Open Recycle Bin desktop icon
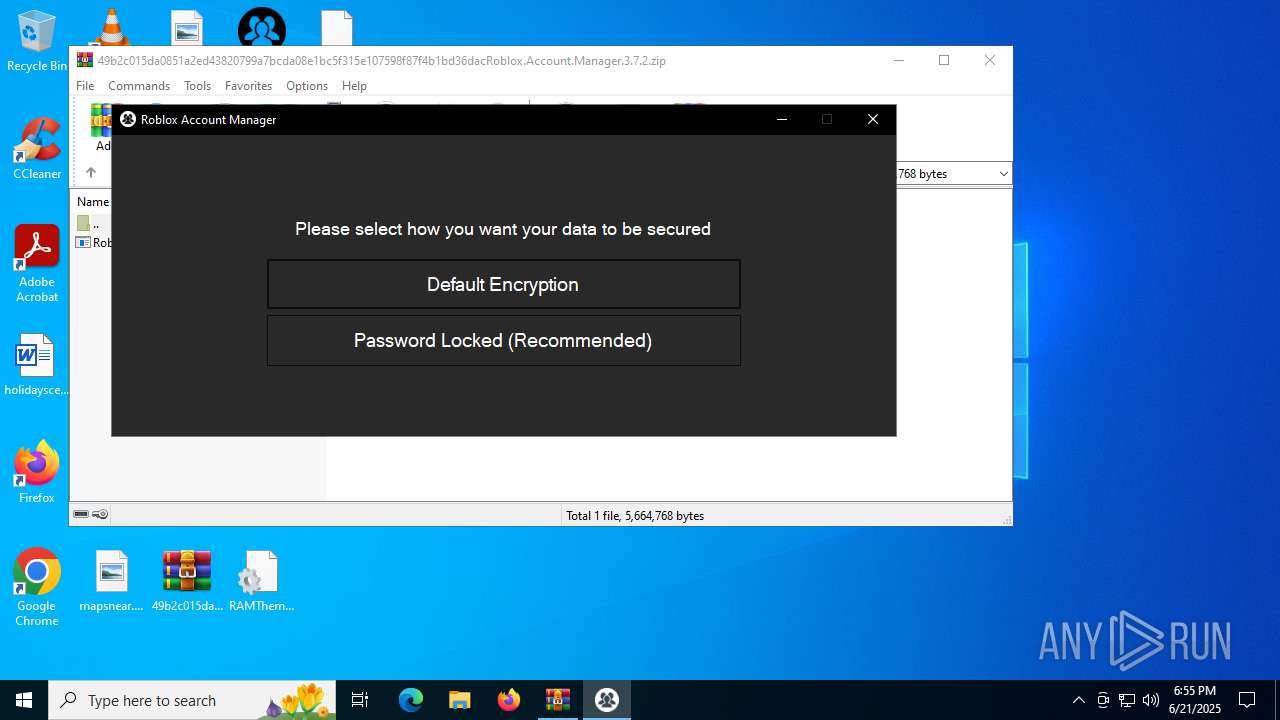Image resolution: width=1280 pixels, height=720 pixels. [37, 41]
